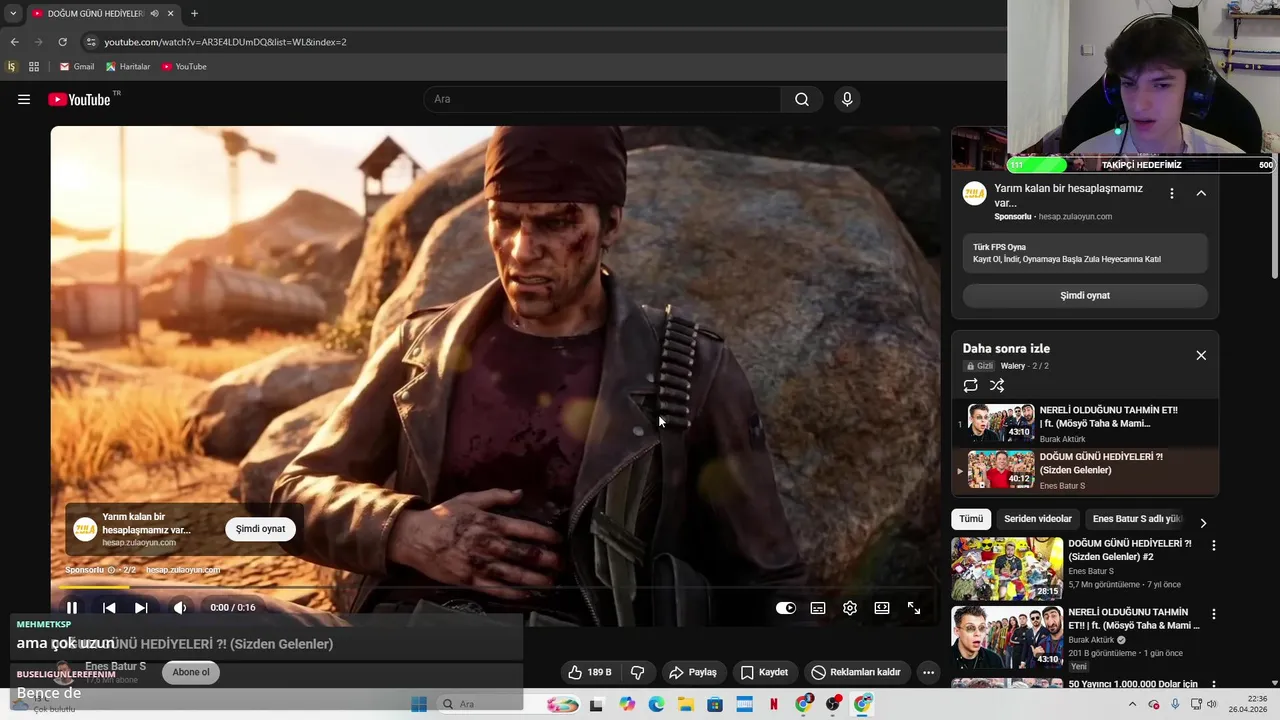
Task: Toggle the autoplay switch
Action: (x=786, y=608)
